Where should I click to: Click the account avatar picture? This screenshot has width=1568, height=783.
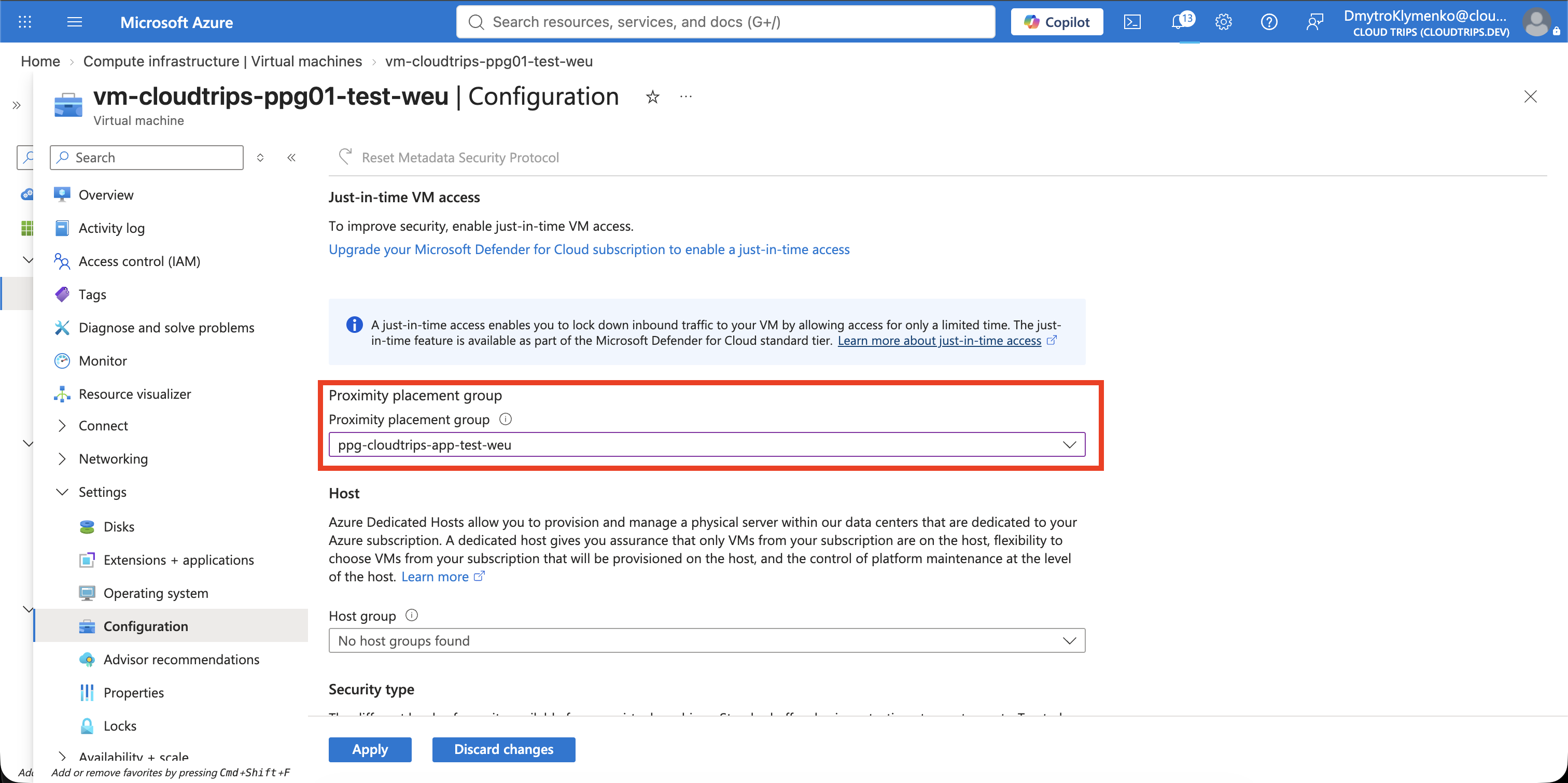point(1537,22)
